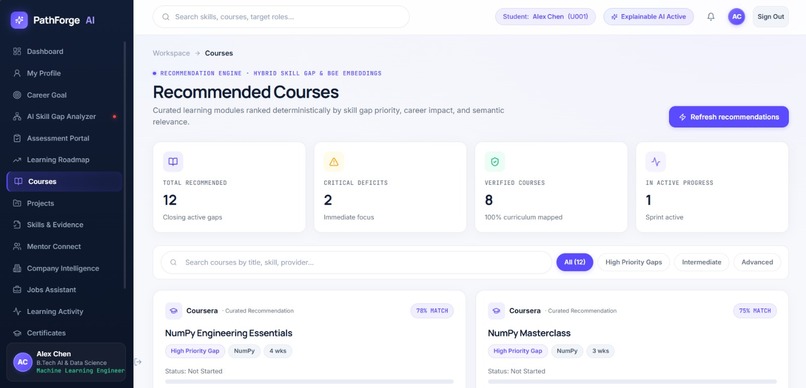The width and height of the screenshot is (806, 388).
Task: Filter courses by Intermediate level
Action: coord(701,262)
